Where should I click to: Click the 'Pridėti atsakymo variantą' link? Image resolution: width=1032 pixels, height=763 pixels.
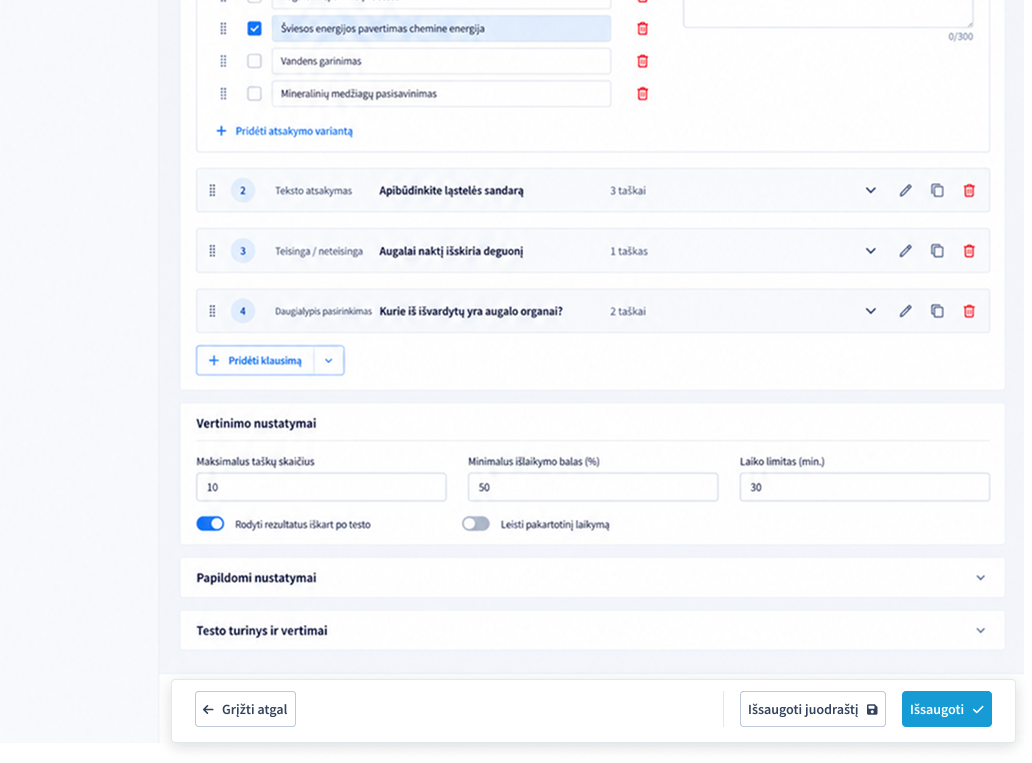point(285,131)
